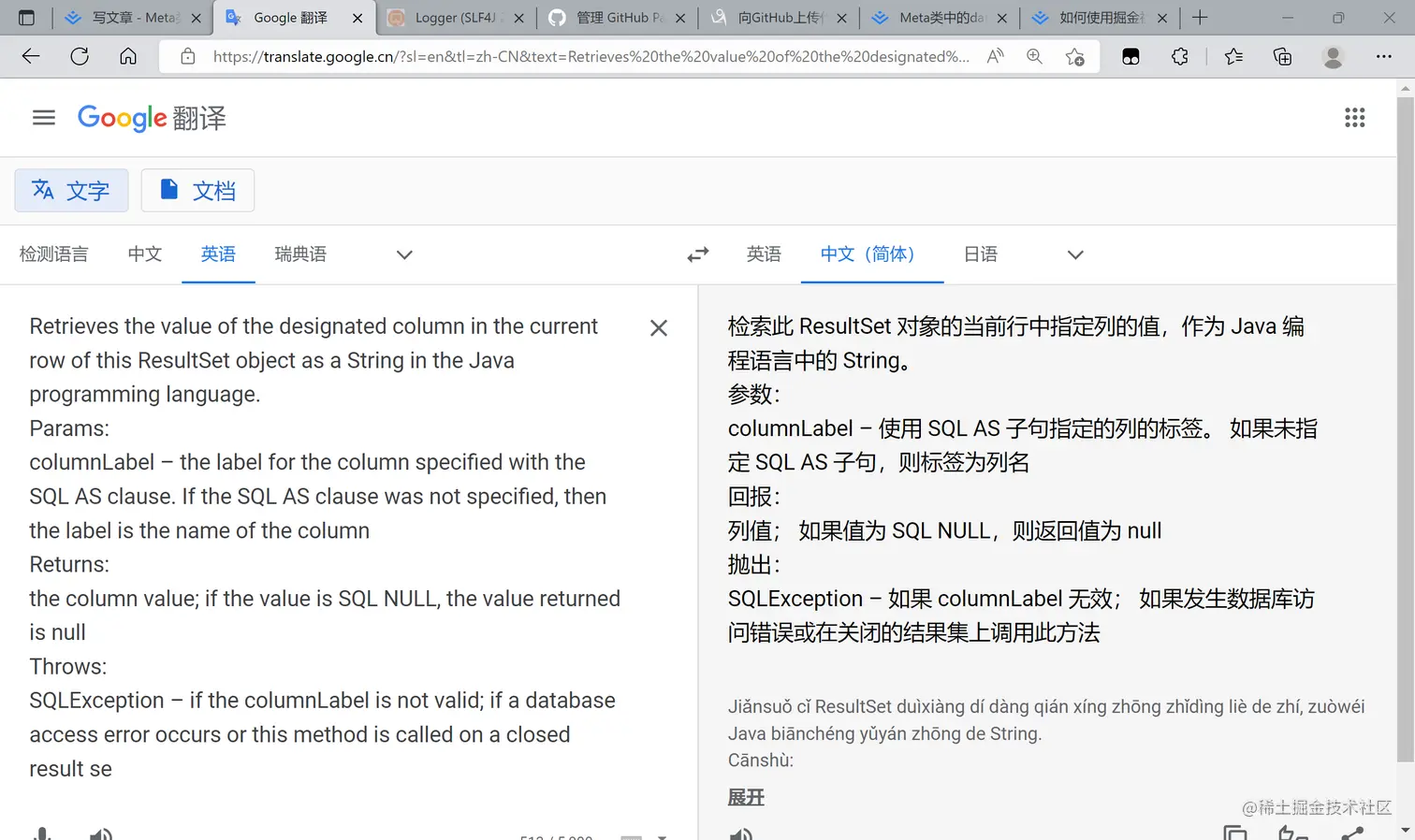Switch to the Meta类中的da tab

tap(940, 18)
